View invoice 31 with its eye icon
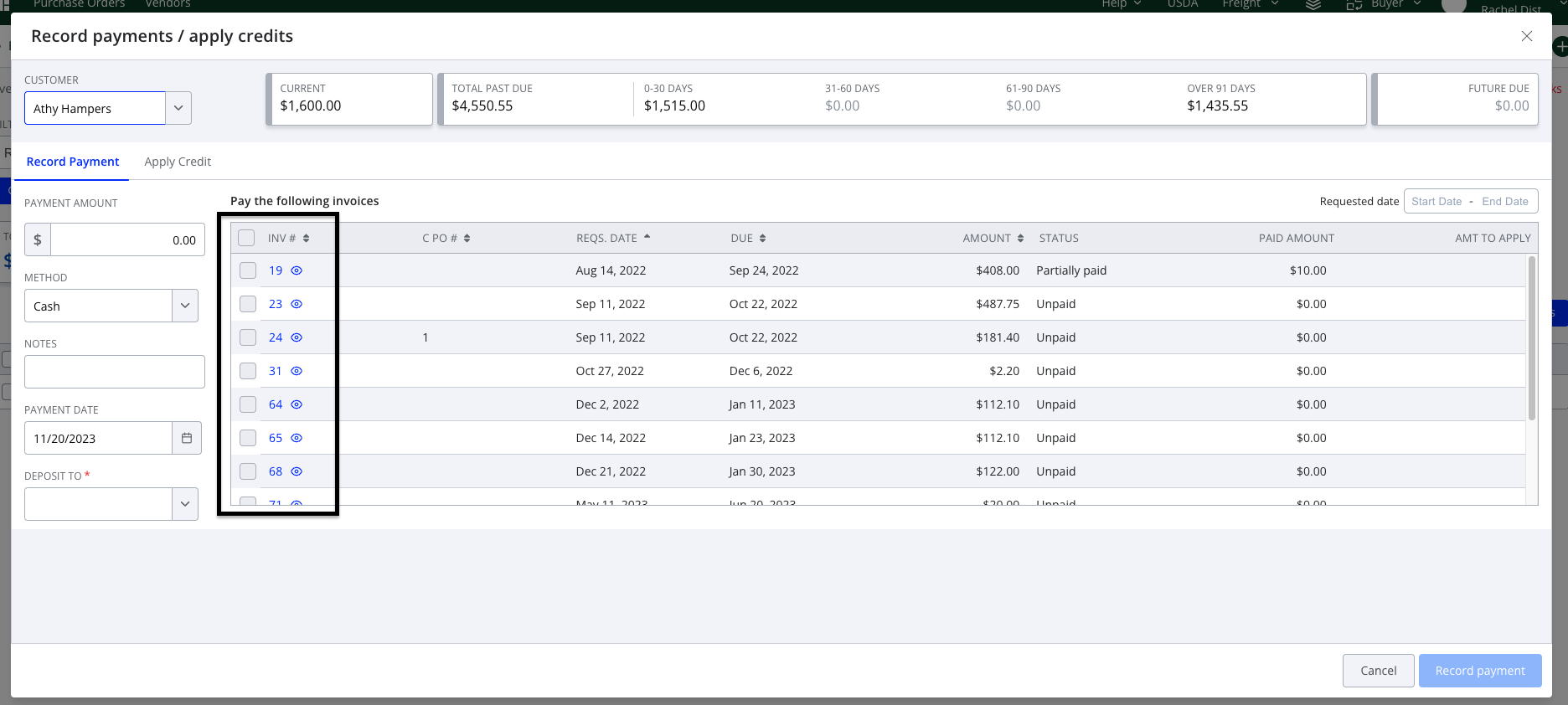This screenshot has width=1568, height=705. point(297,371)
